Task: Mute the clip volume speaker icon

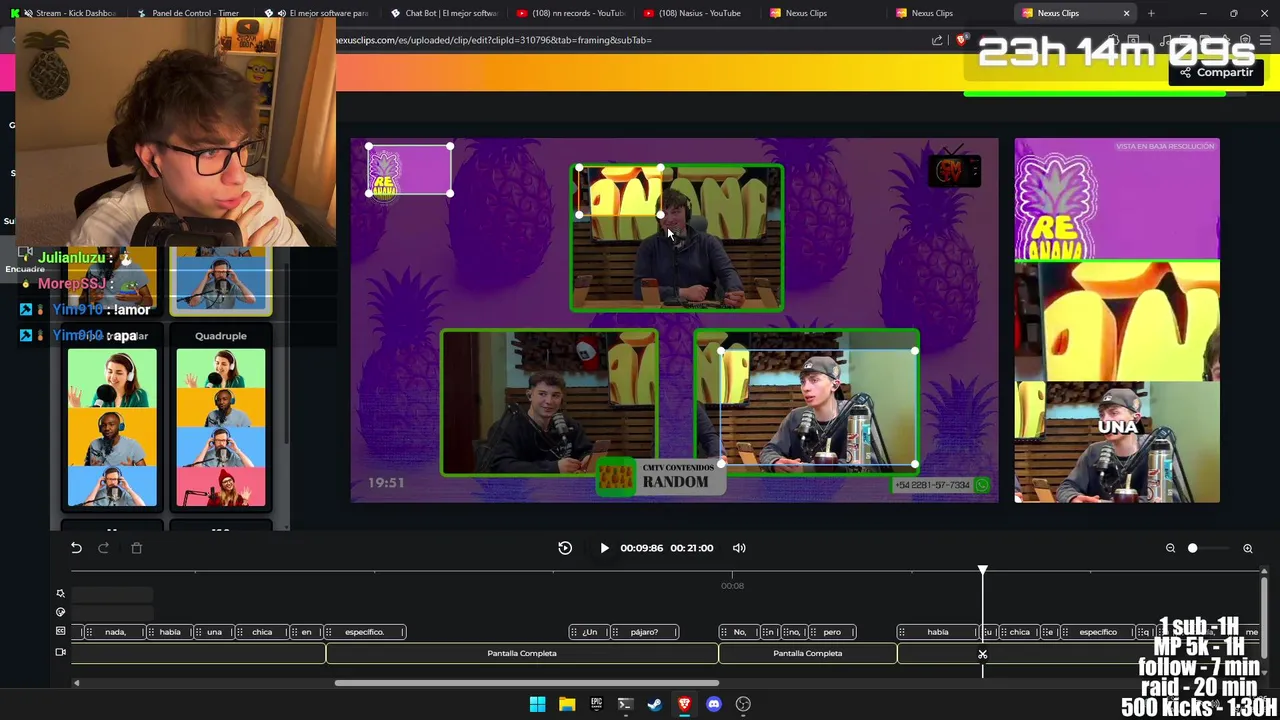Action: coord(739,548)
